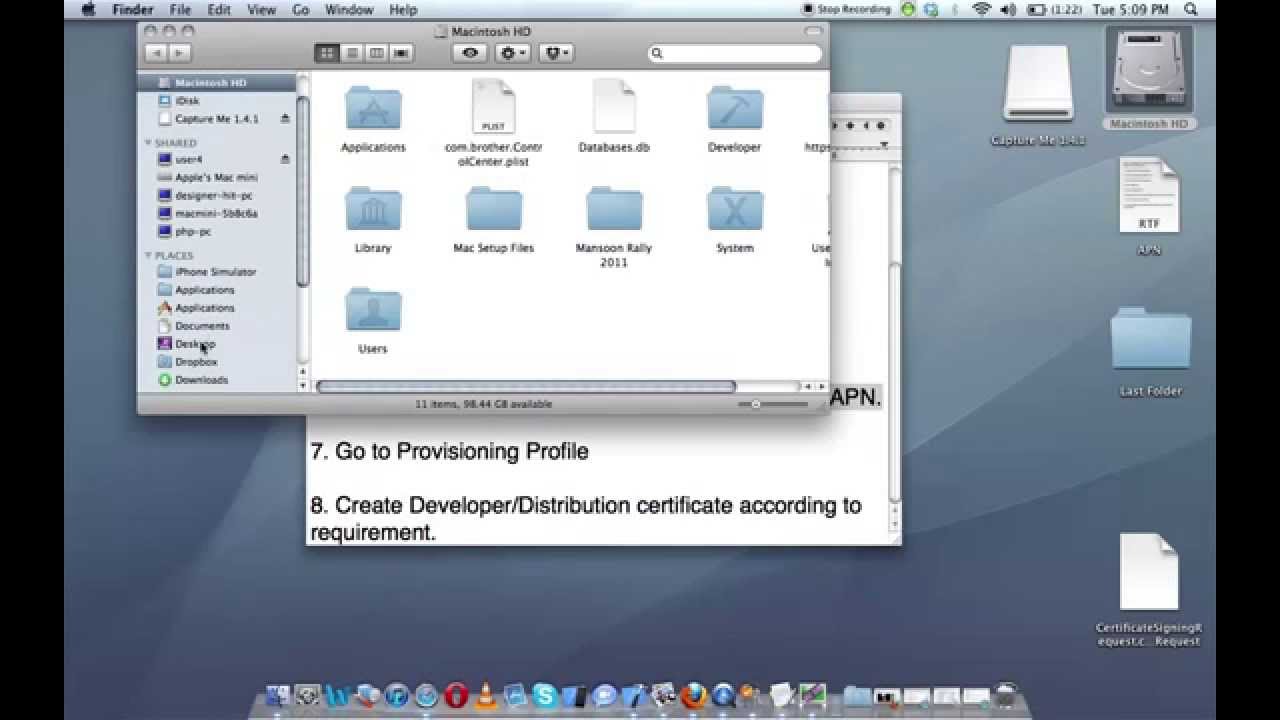Image resolution: width=1280 pixels, height=720 pixels.
Task: Open the System folder
Action: click(x=735, y=218)
